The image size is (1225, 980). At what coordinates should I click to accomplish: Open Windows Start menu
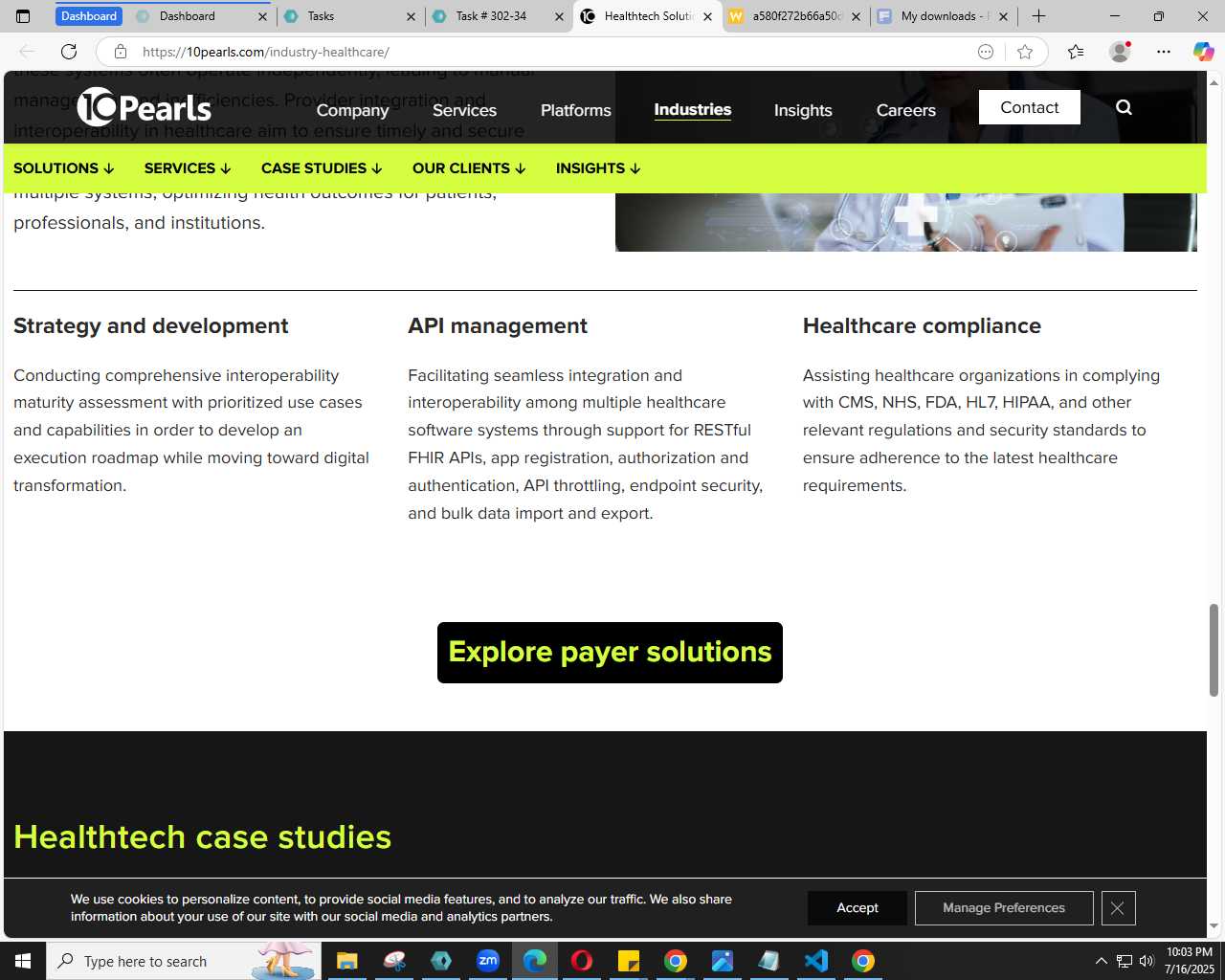23,961
